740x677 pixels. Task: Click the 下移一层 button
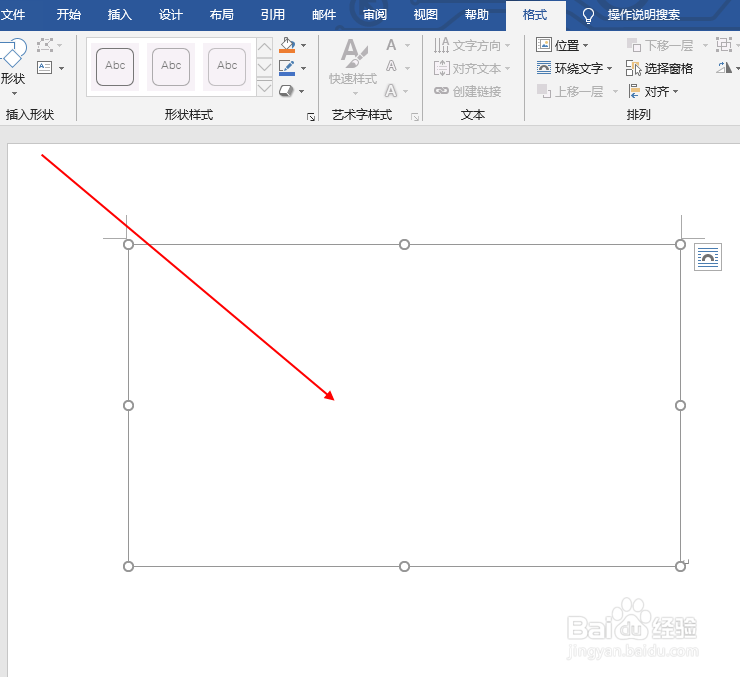(660, 45)
